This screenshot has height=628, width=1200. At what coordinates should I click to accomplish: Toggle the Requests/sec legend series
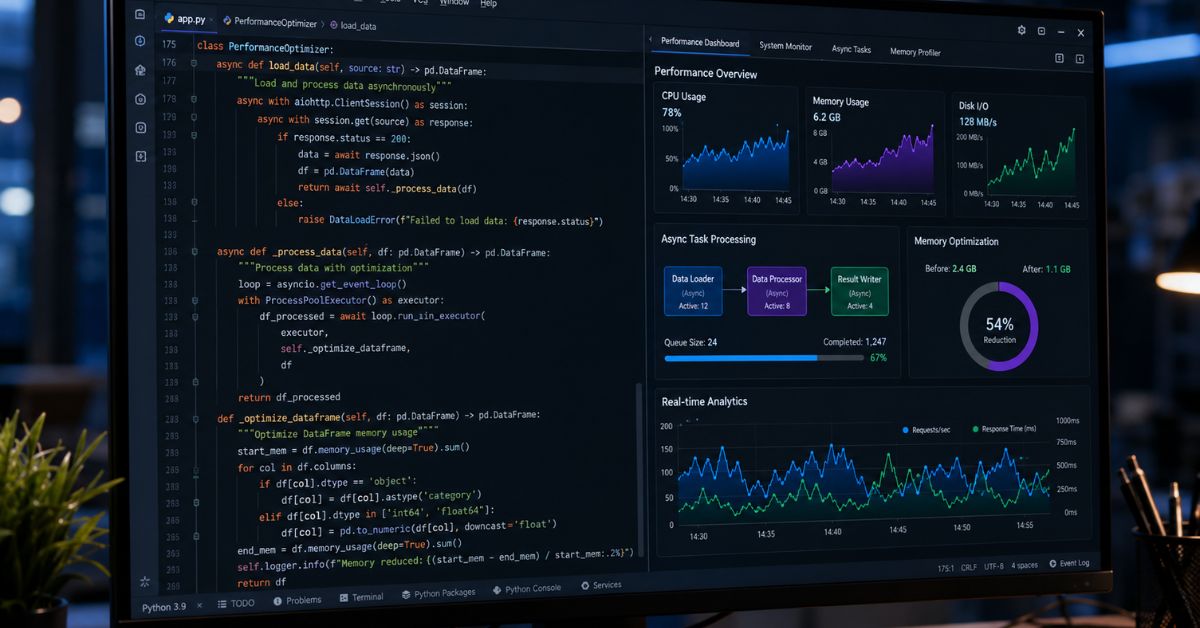(926, 429)
